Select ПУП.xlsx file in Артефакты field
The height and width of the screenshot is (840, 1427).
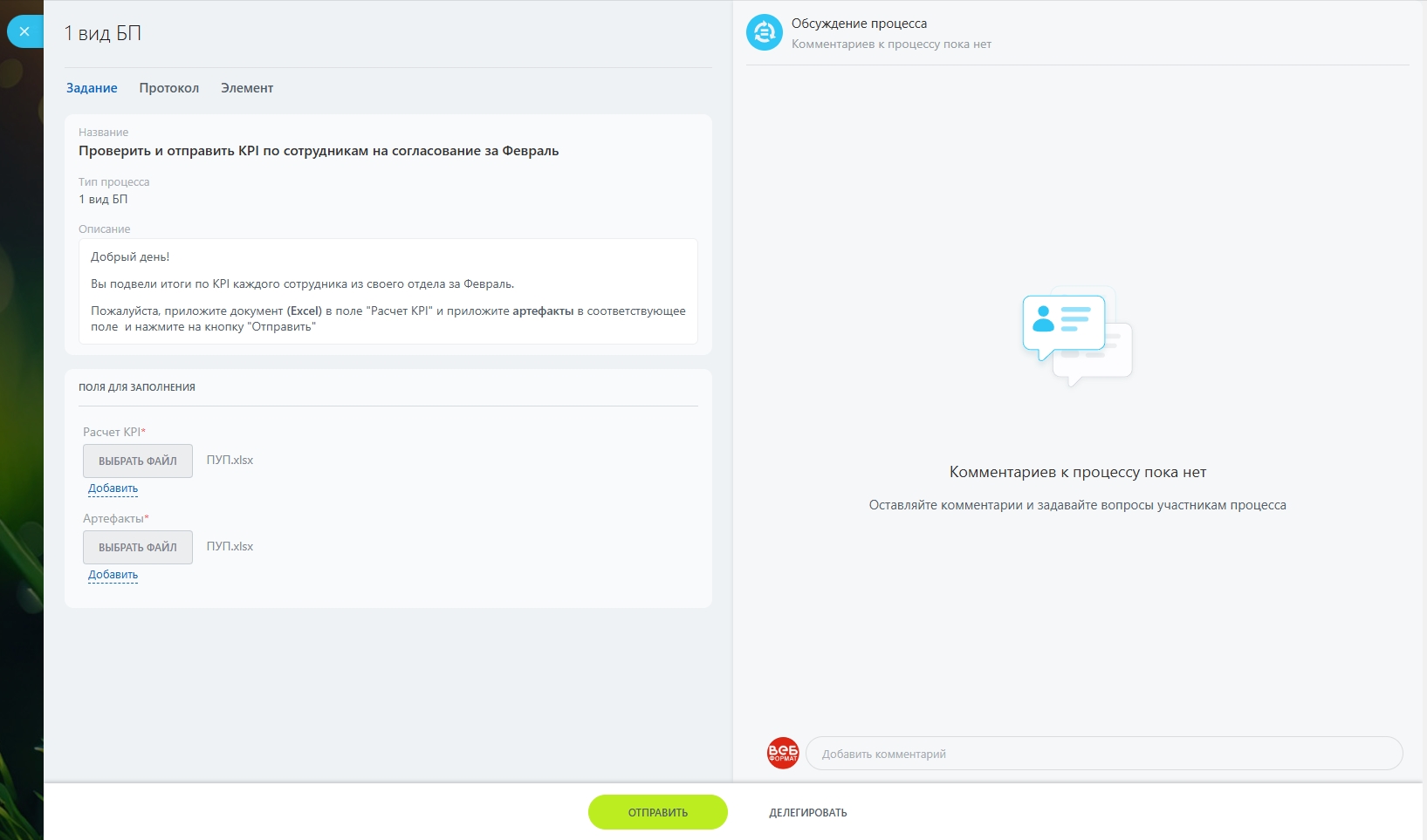pos(230,547)
